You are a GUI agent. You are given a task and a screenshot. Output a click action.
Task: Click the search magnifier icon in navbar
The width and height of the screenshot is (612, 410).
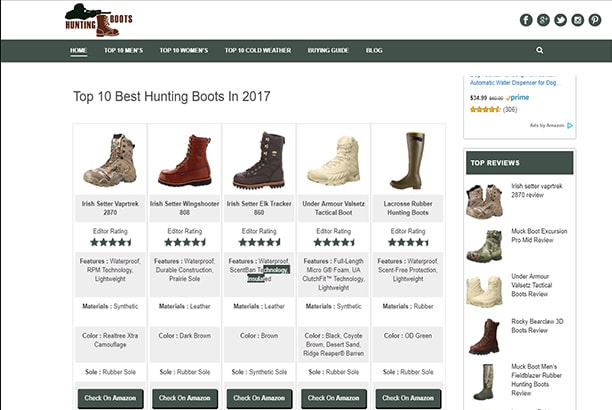539,50
